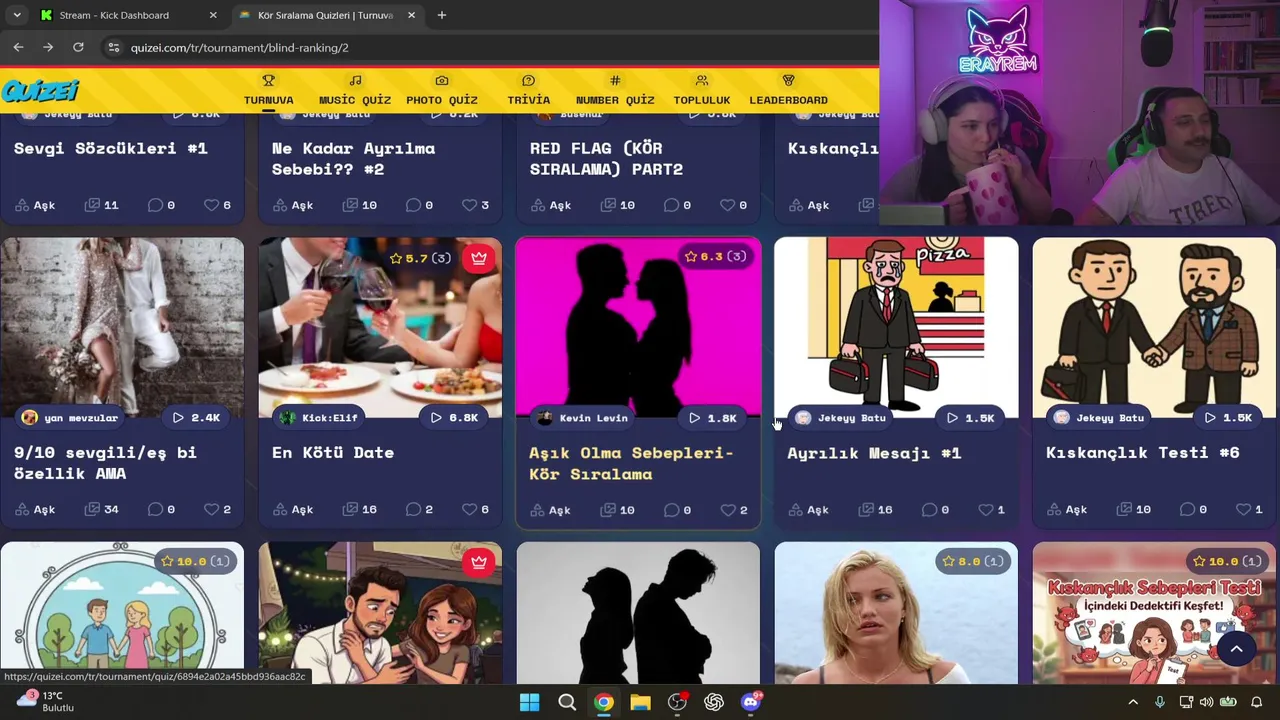The image size is (1280, 720).
Task: Click author yan mevzular
Action: [70, 417]
